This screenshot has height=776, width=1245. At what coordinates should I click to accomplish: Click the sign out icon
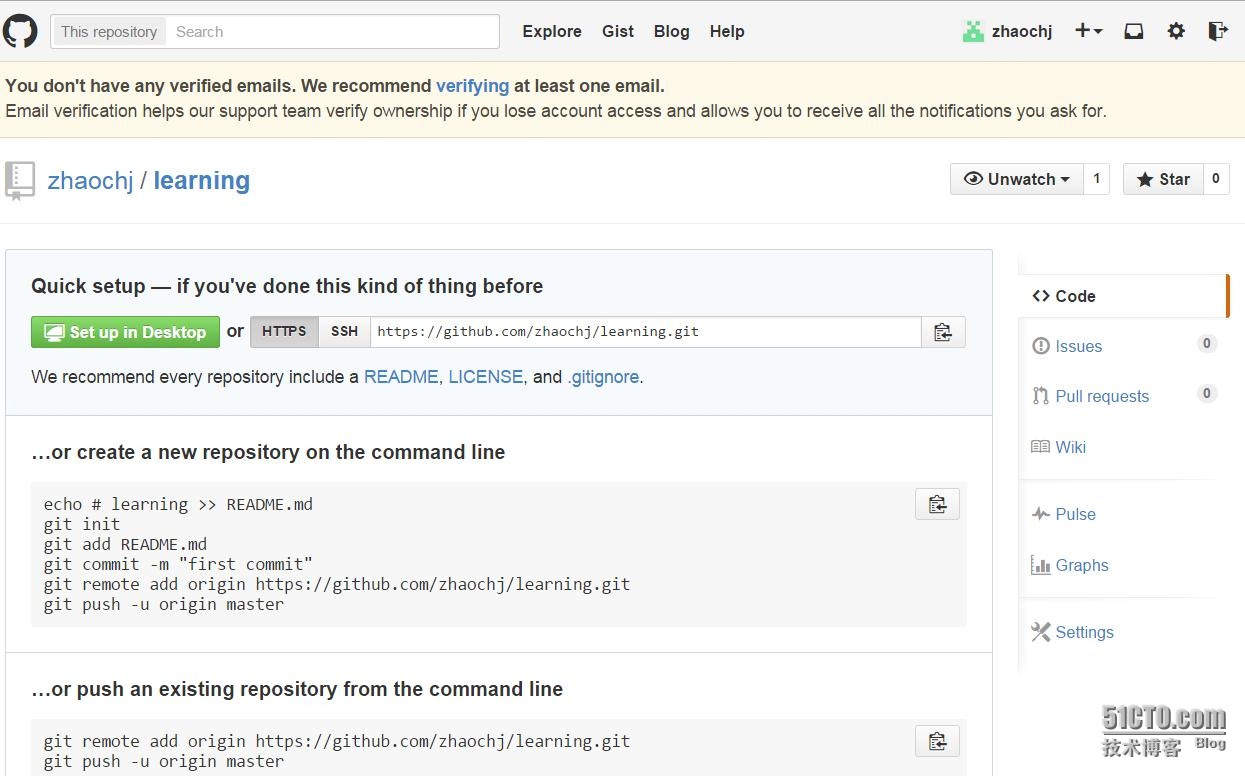tap(1217, 31)
